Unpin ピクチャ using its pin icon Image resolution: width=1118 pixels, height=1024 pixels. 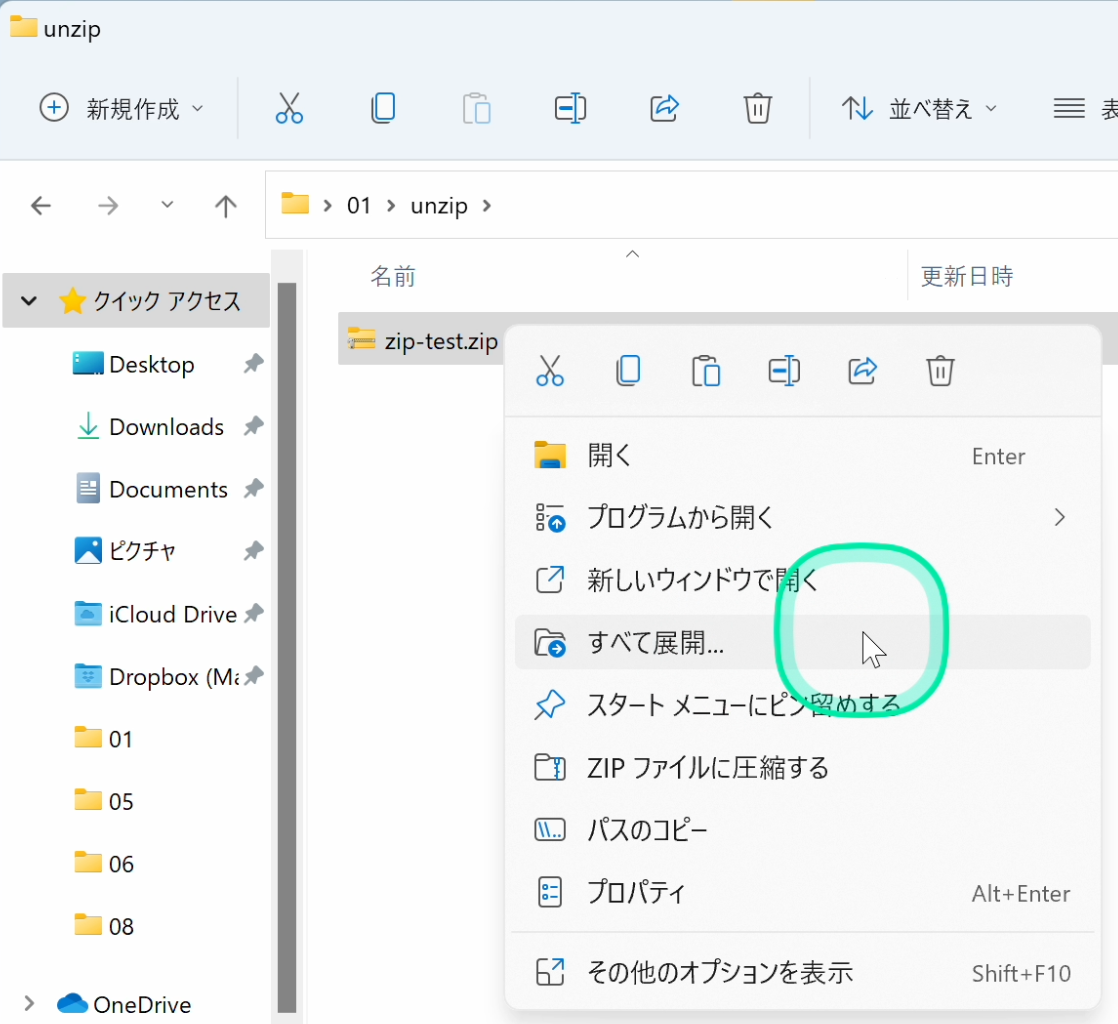click(x=253, y=551)
